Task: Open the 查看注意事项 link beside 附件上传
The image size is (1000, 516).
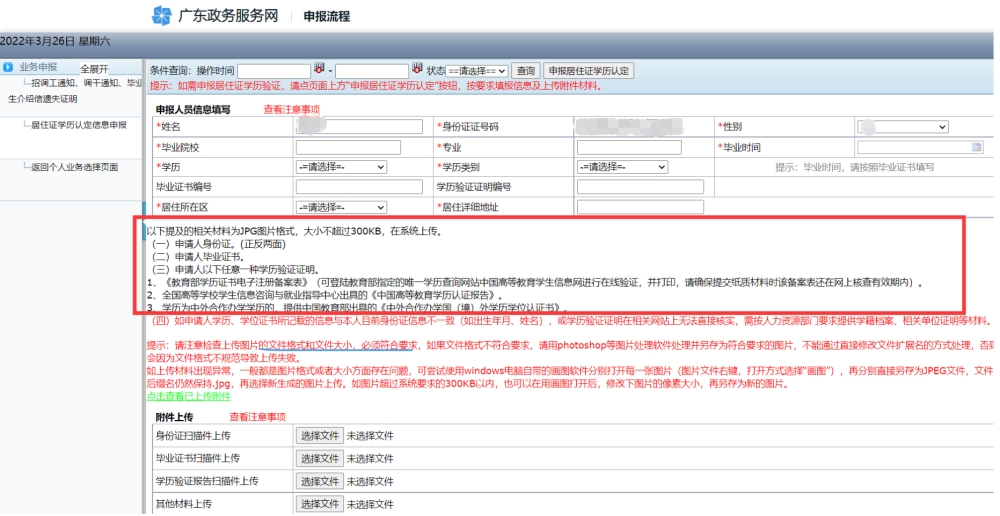Action: click(258, 416)
